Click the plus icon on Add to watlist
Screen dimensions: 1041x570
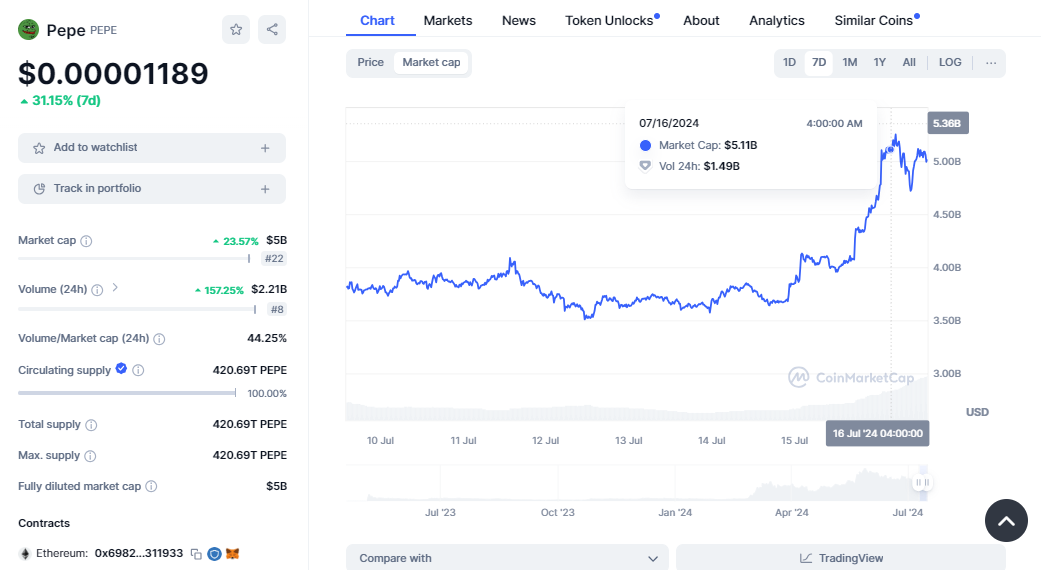pos(265,148)
